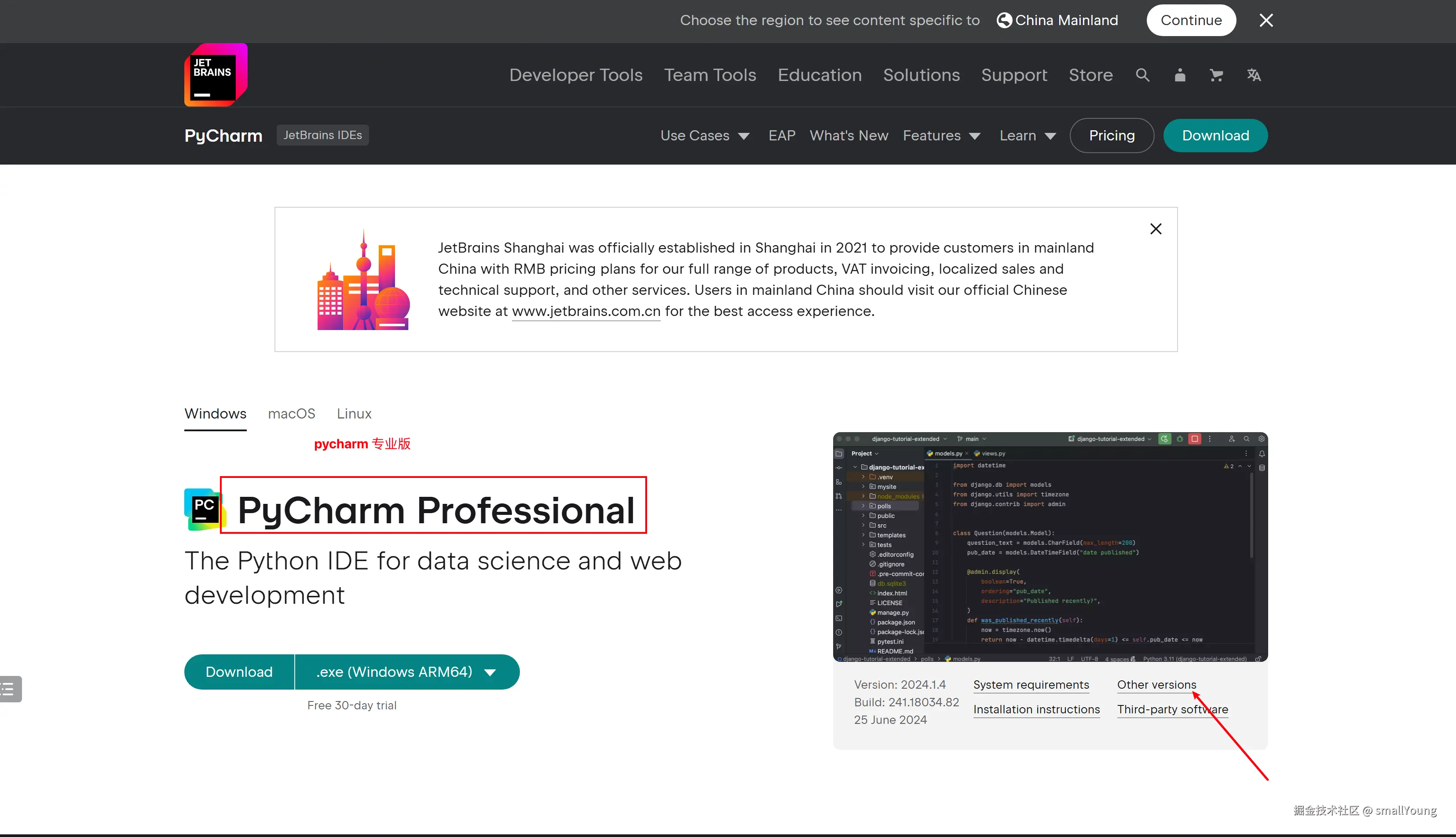Viewport: 1456px width, 837px height.
Task: Open the Learn dropdown menu
Action: [1028, 136]
